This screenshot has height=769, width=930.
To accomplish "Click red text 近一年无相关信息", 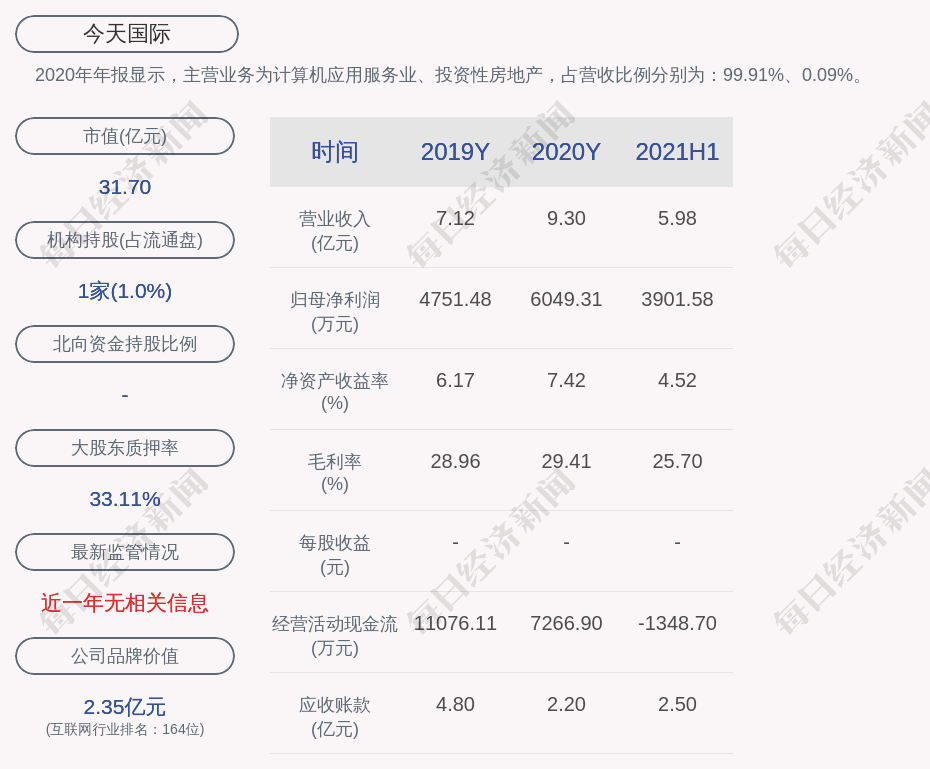I will (125, 603).
